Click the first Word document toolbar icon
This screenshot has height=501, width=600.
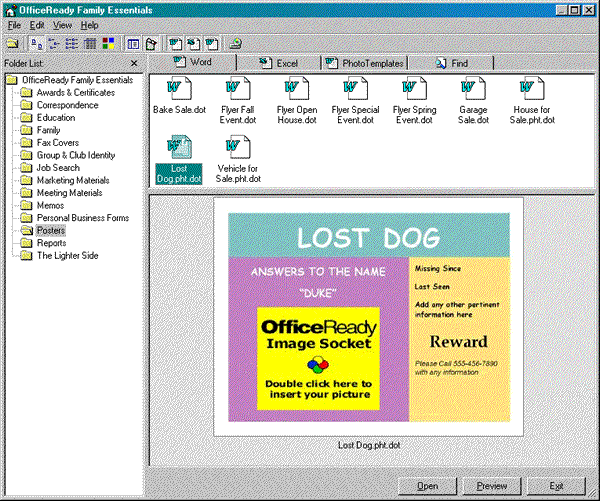(x=176, y=44)
